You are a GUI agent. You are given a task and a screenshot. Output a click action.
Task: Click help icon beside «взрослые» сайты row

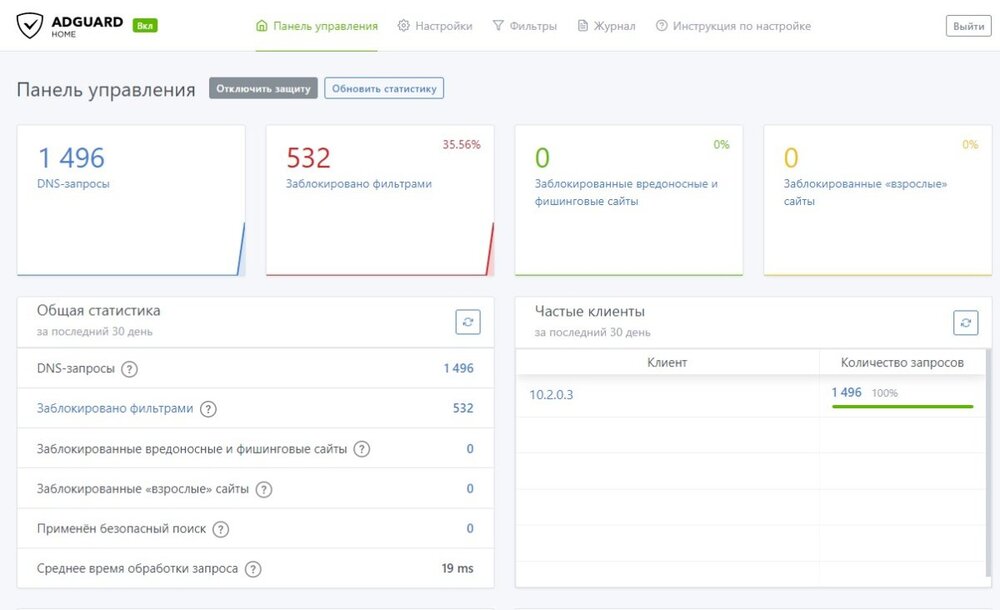[263, 489]
